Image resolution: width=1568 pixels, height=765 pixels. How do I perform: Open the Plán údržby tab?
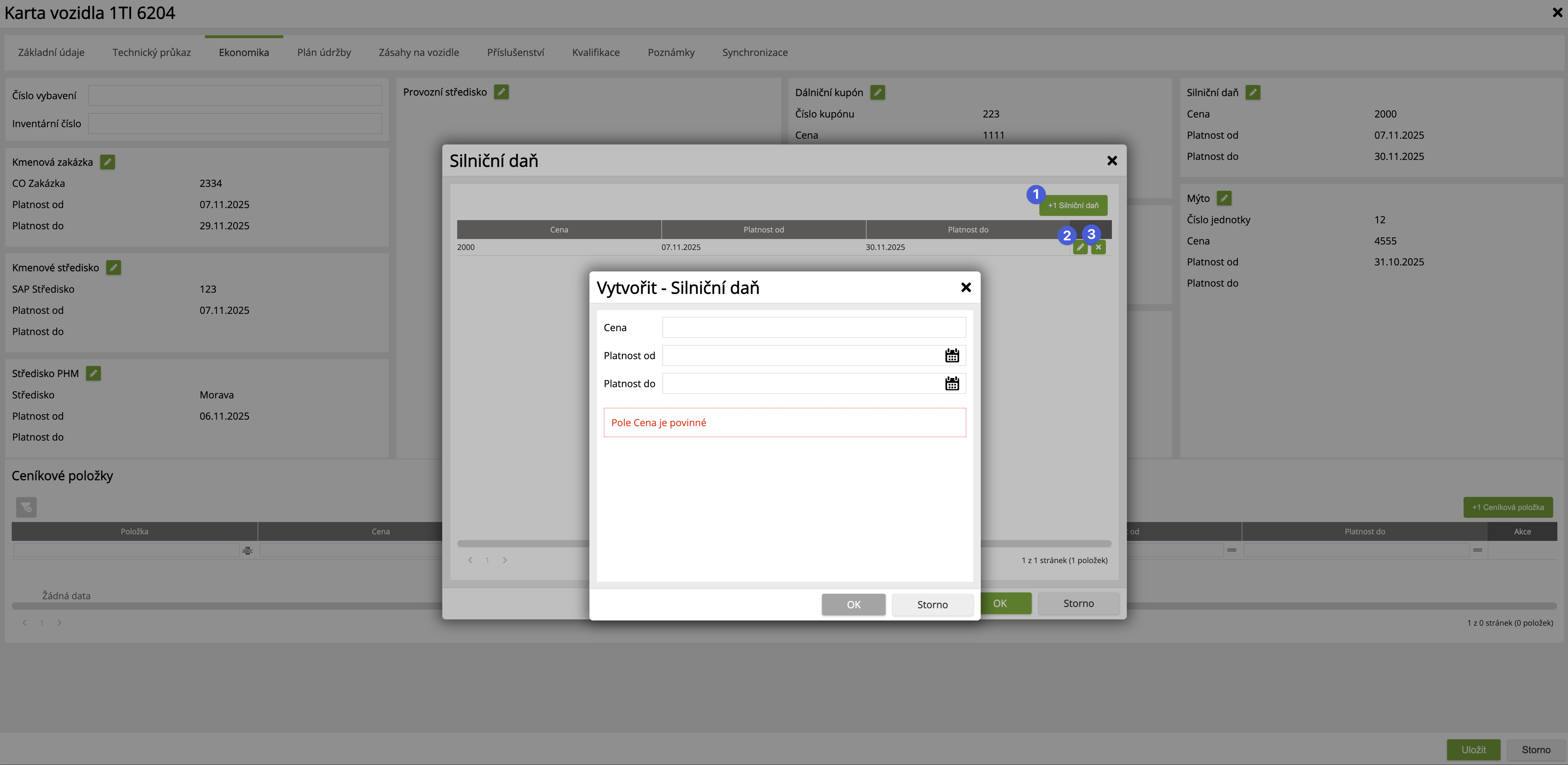coord(324,52)
